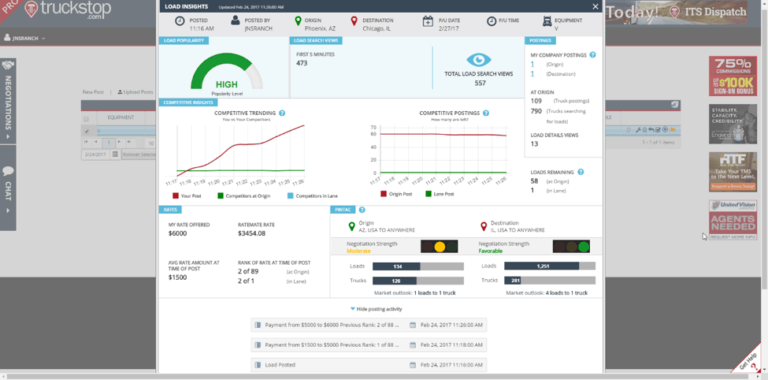Click the wrench edit icon in load row
Viewport: 768px width, 380px height.
tap(638, 130)
